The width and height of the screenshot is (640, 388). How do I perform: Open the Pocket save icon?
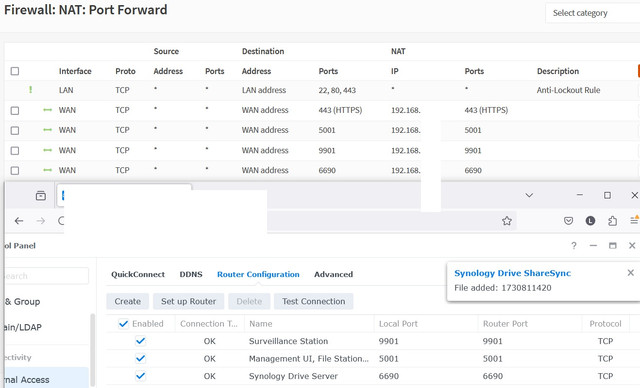tap(568, 221)
